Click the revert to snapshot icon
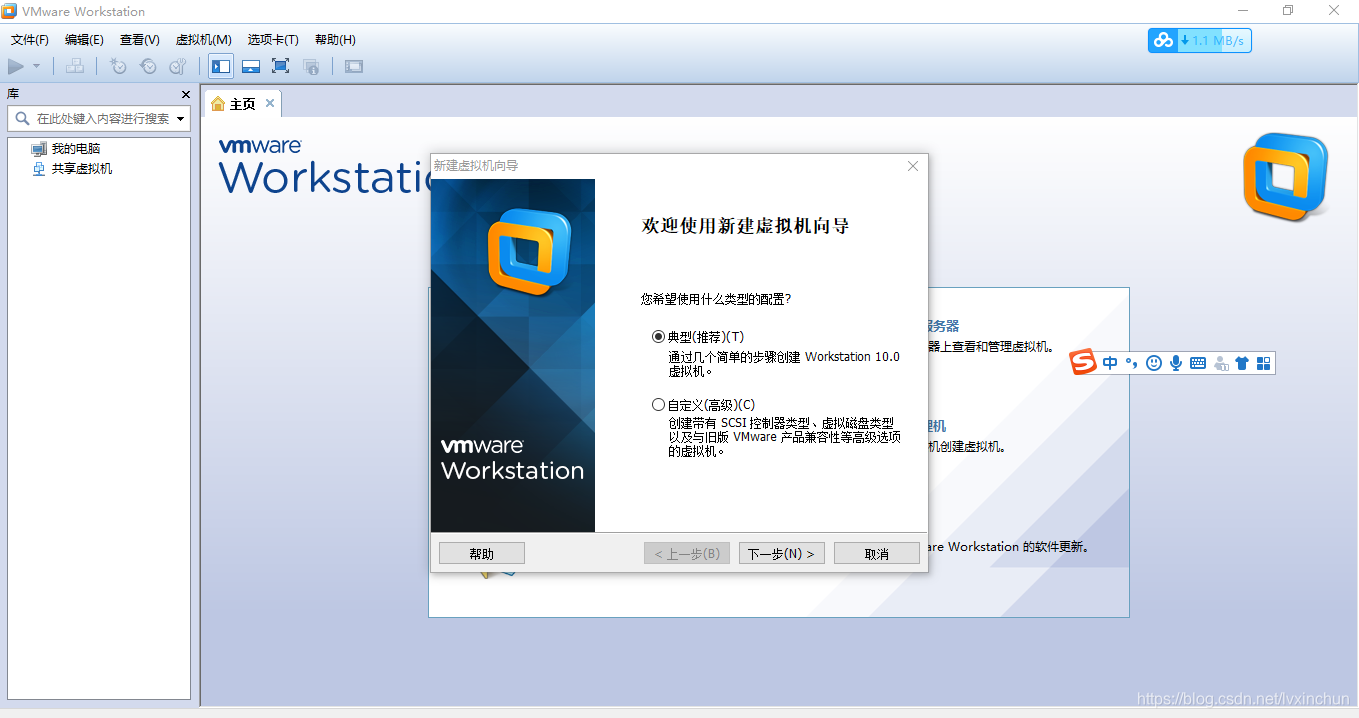 pyautogui.click(x=148, y=66)
